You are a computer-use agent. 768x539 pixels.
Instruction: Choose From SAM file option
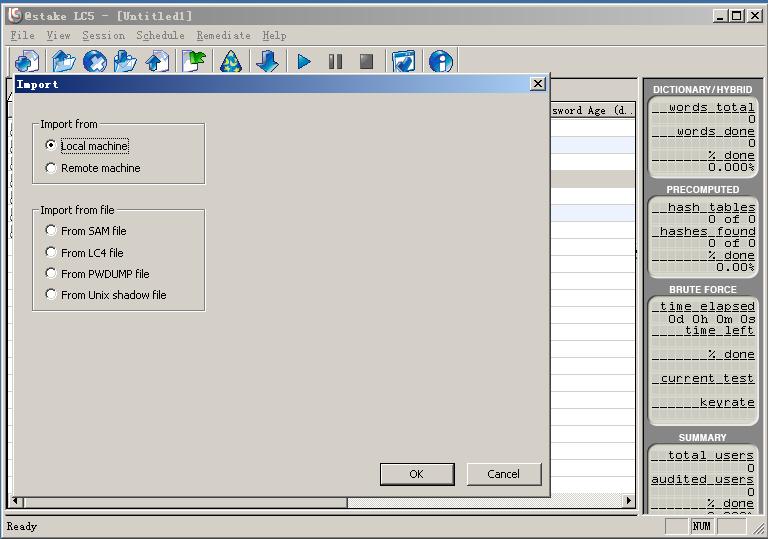(x=50, y=230)
